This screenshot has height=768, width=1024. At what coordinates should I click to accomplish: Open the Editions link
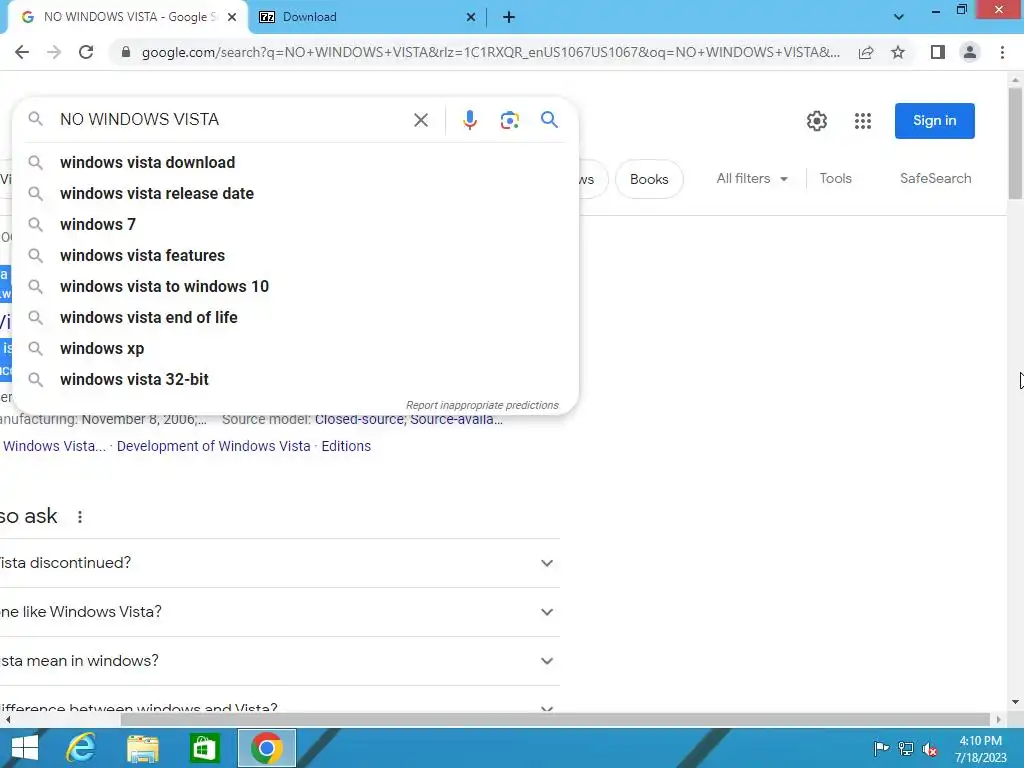pos(346,446)
